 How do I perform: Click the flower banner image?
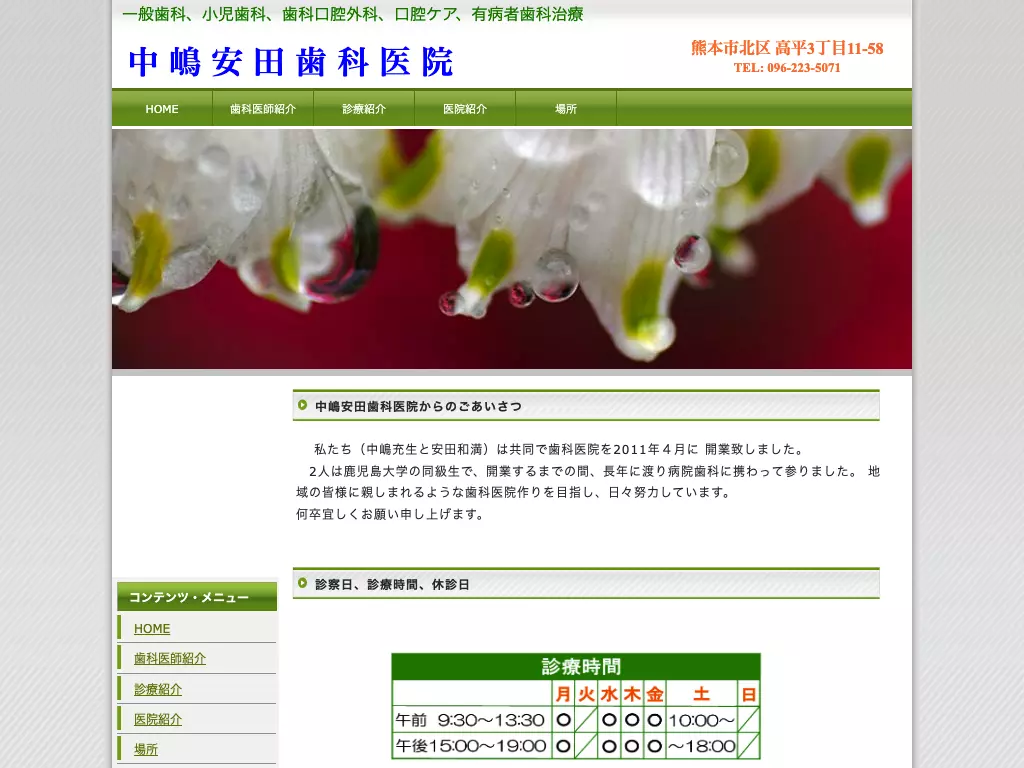pyautogui.click(x=512, y=249)
